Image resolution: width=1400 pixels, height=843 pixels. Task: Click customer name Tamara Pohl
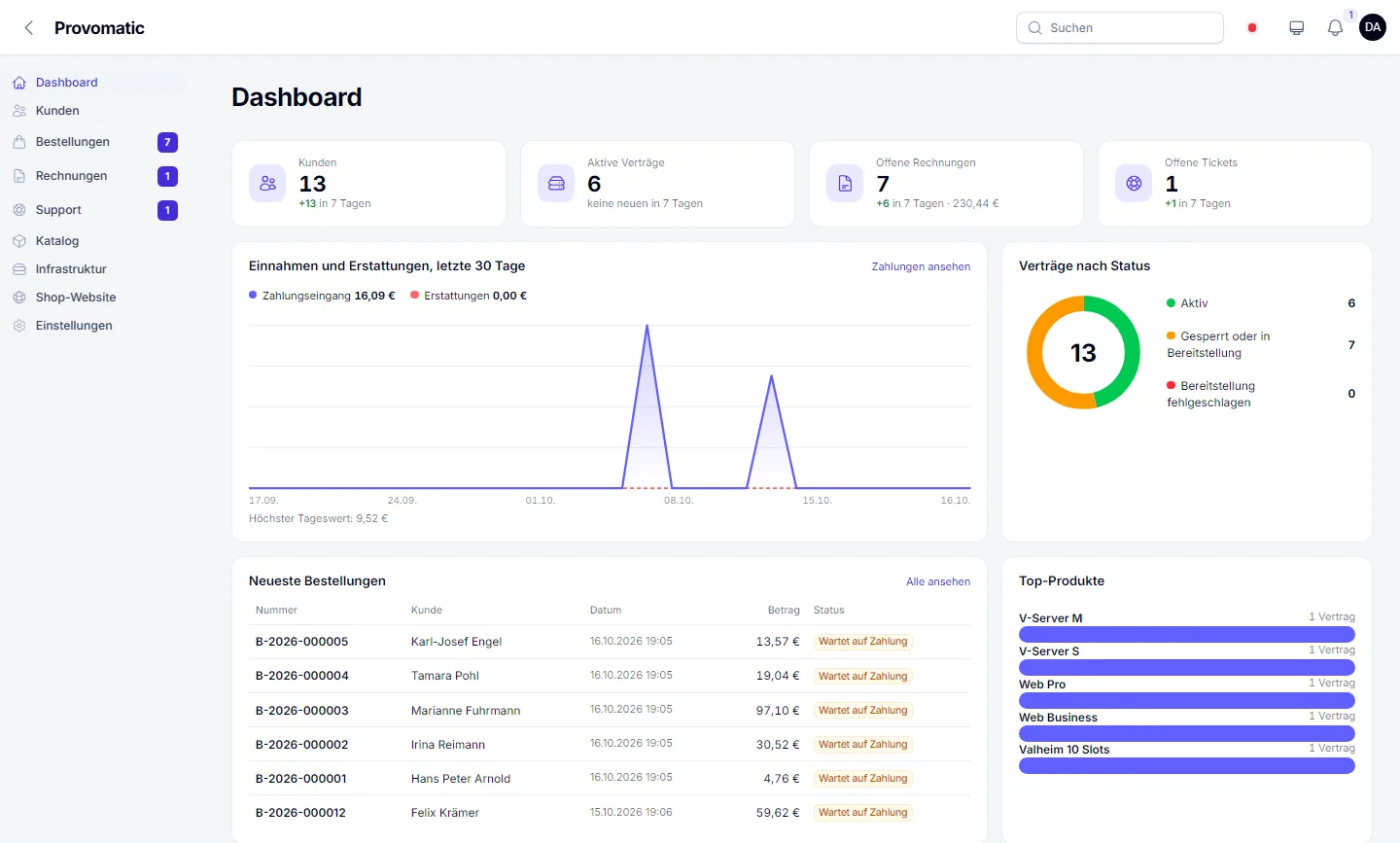click(445, 676)
